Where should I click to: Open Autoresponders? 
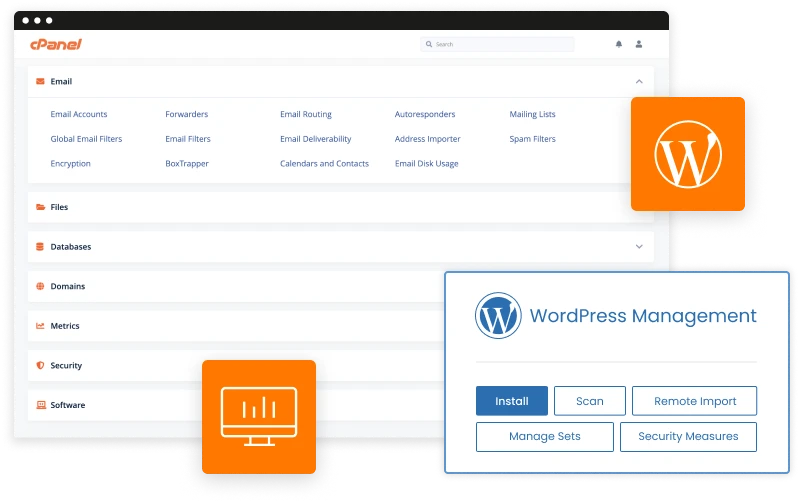[425, 114]
